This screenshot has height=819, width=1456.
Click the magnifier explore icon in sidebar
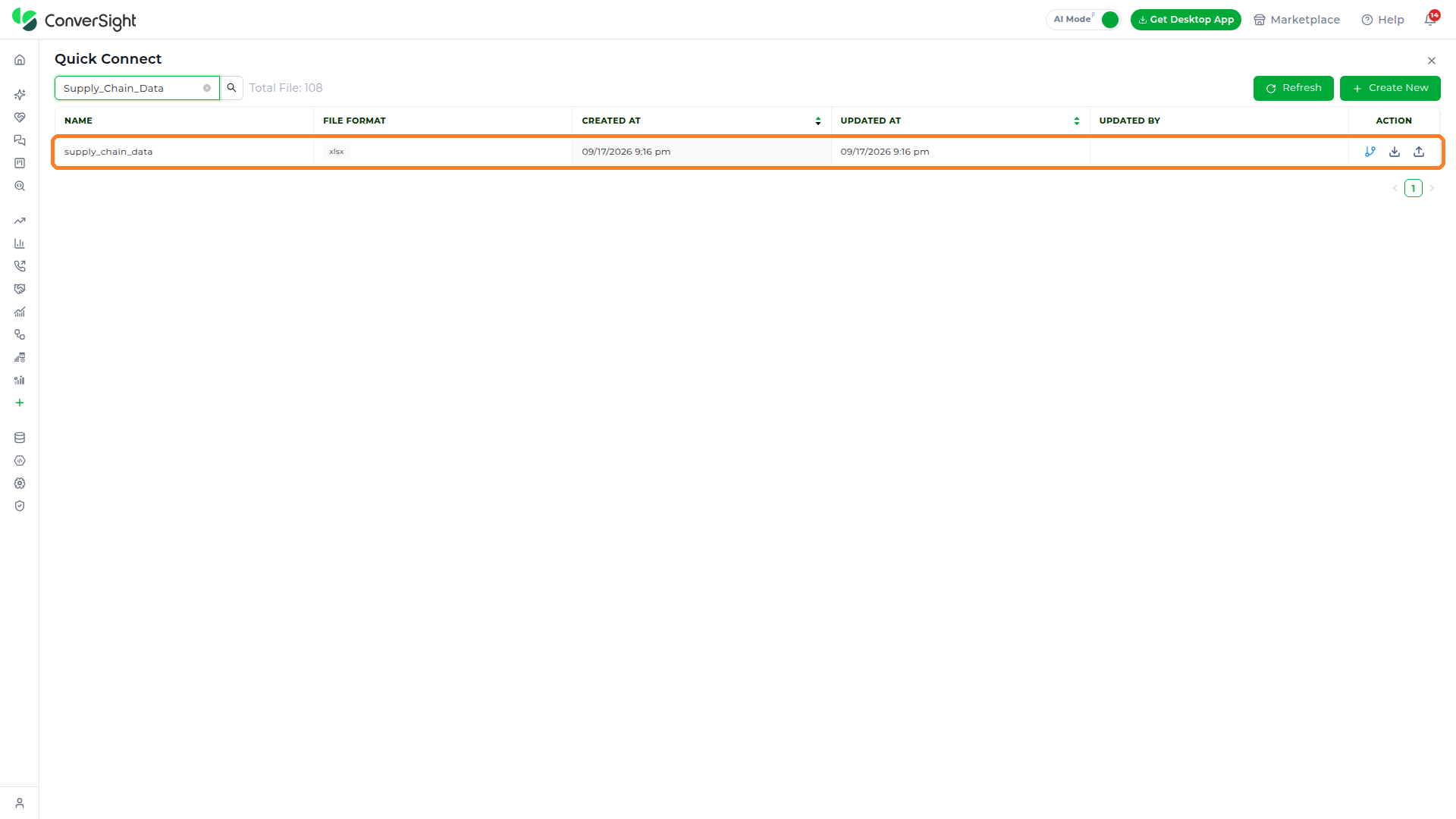tap(20, 186)
